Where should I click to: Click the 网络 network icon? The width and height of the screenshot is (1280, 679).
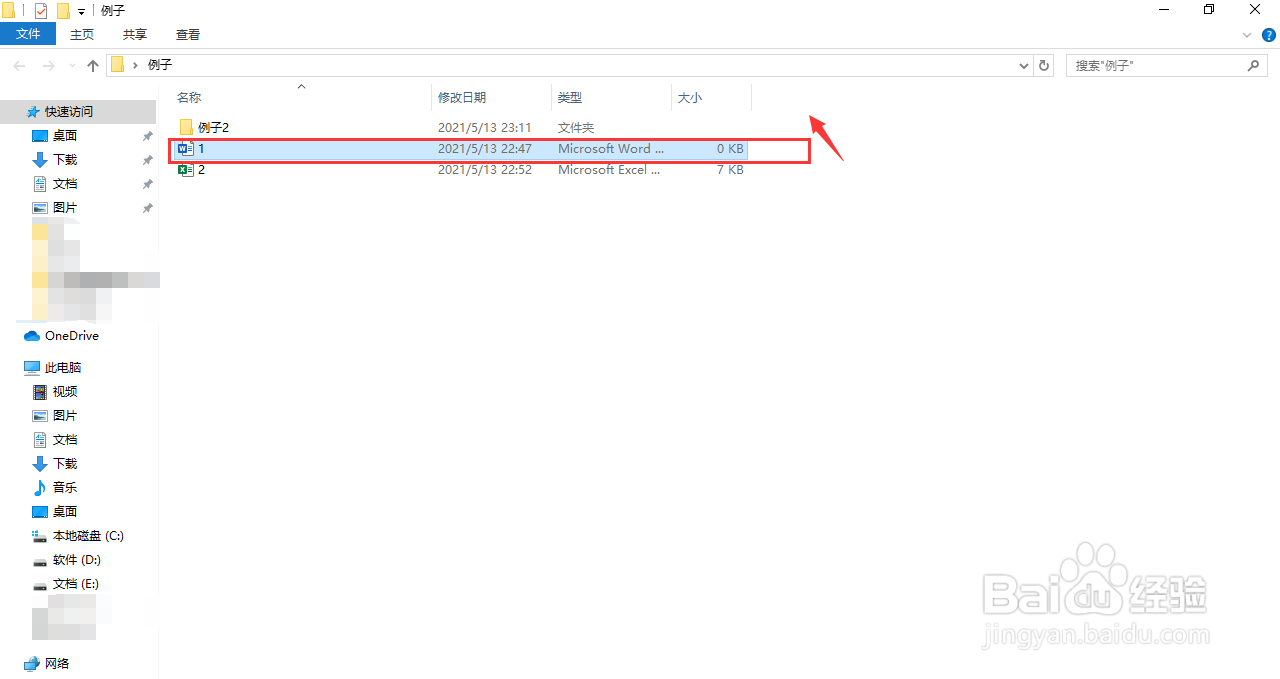coord(32,663)
